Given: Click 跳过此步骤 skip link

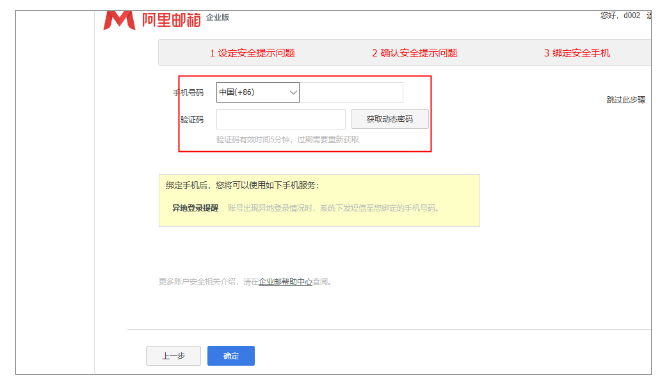Looking at the screenshot, I should [626, 100].
